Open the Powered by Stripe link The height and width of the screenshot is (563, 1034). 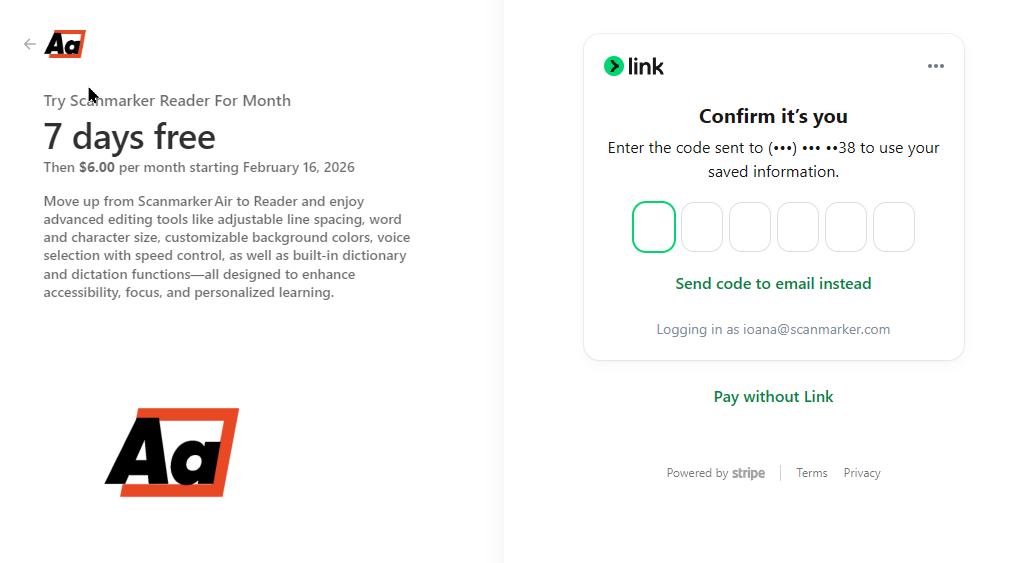pyautogui.click(x=716, y=474)
